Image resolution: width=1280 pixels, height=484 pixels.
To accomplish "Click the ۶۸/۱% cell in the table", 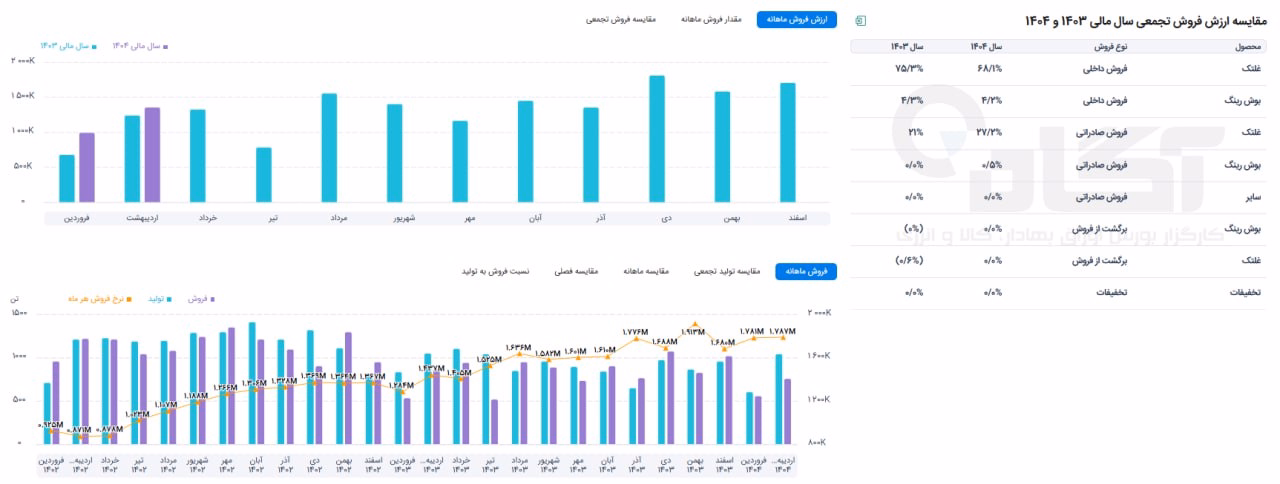I will tap(992, 69).
